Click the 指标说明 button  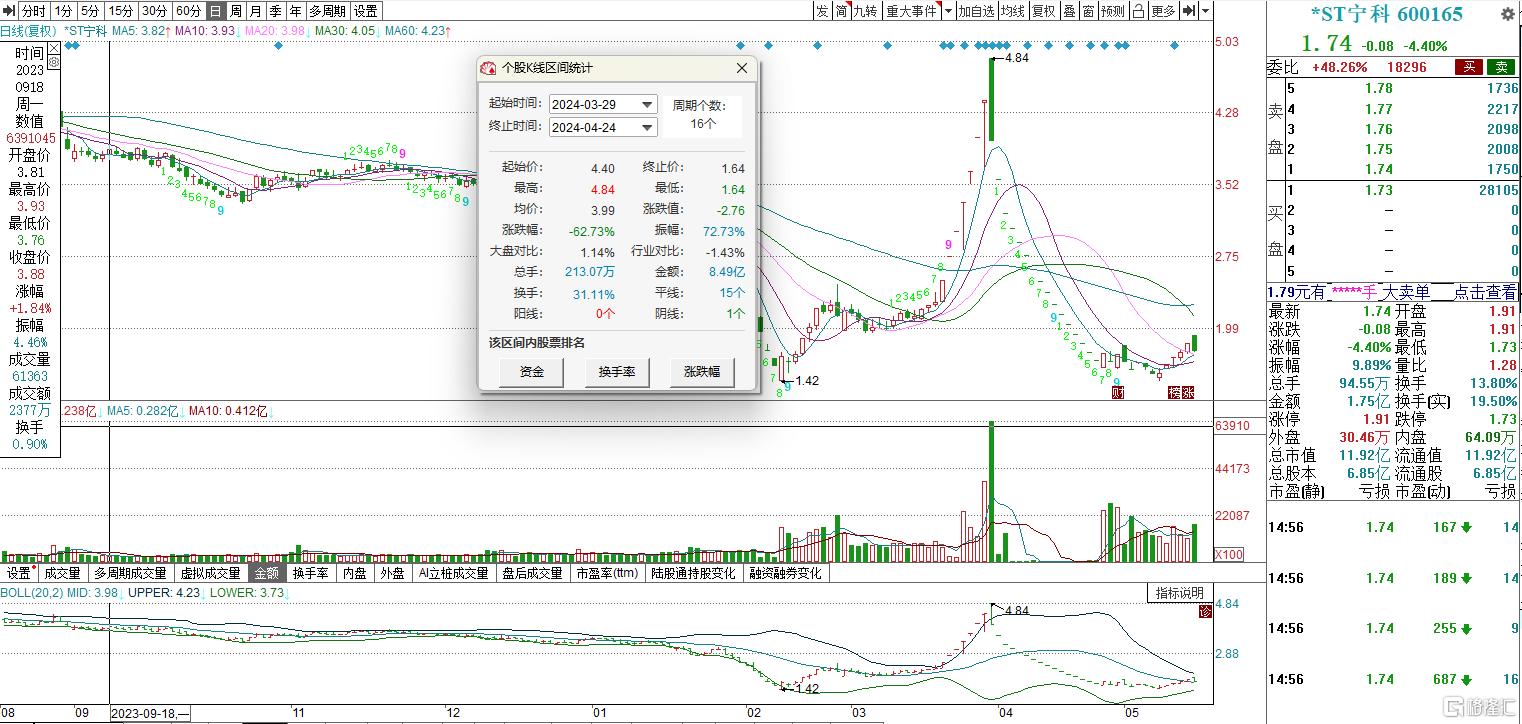[1180, 593]
